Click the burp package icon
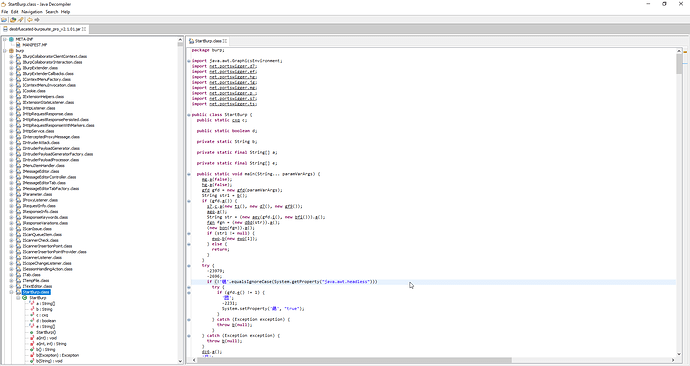 (x=11, y=51)
